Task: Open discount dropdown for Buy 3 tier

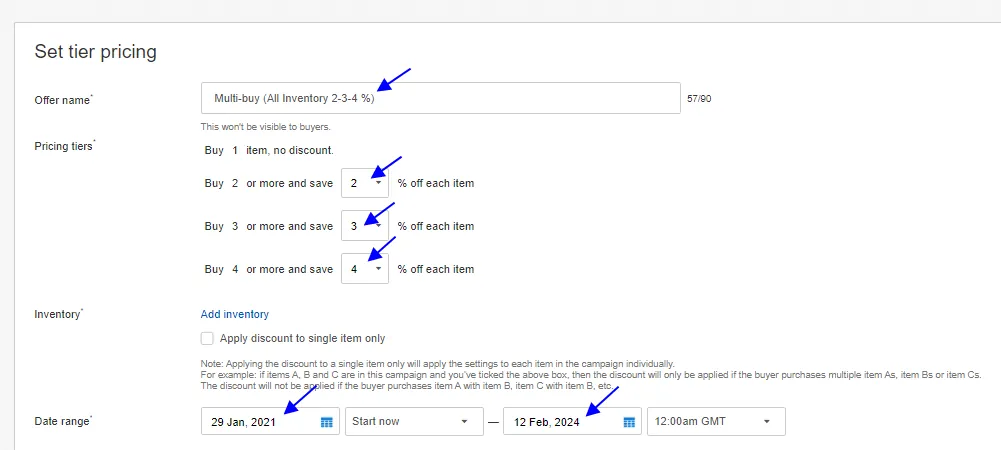Action: (365, 226)
